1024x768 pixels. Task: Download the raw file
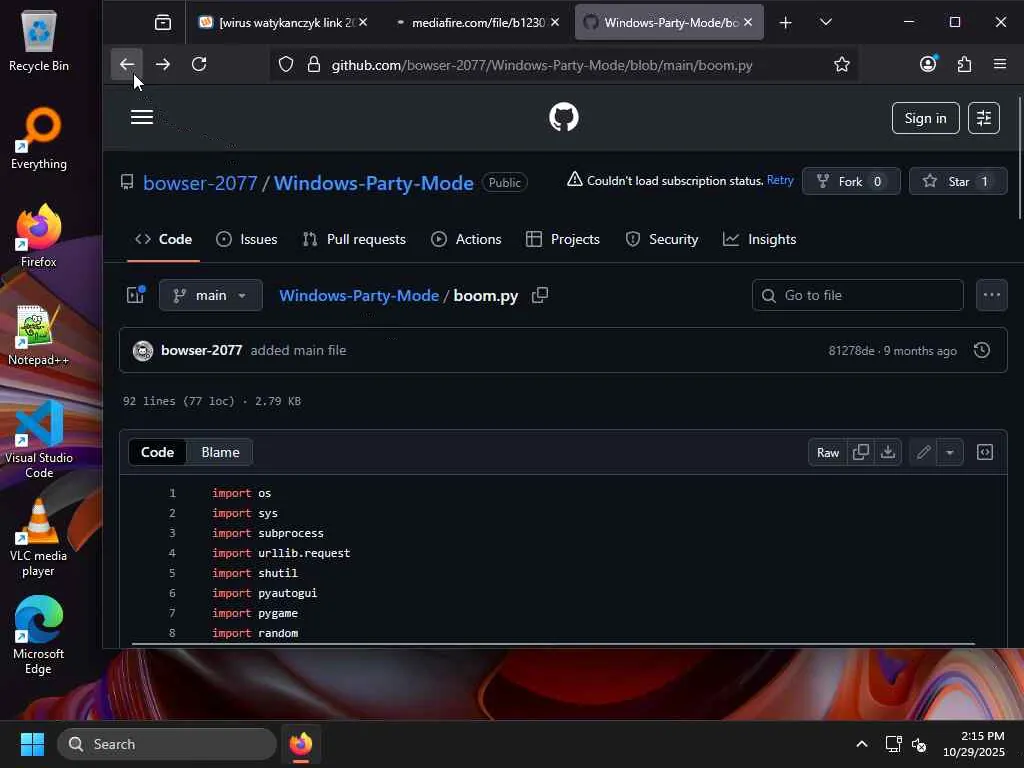888,453
